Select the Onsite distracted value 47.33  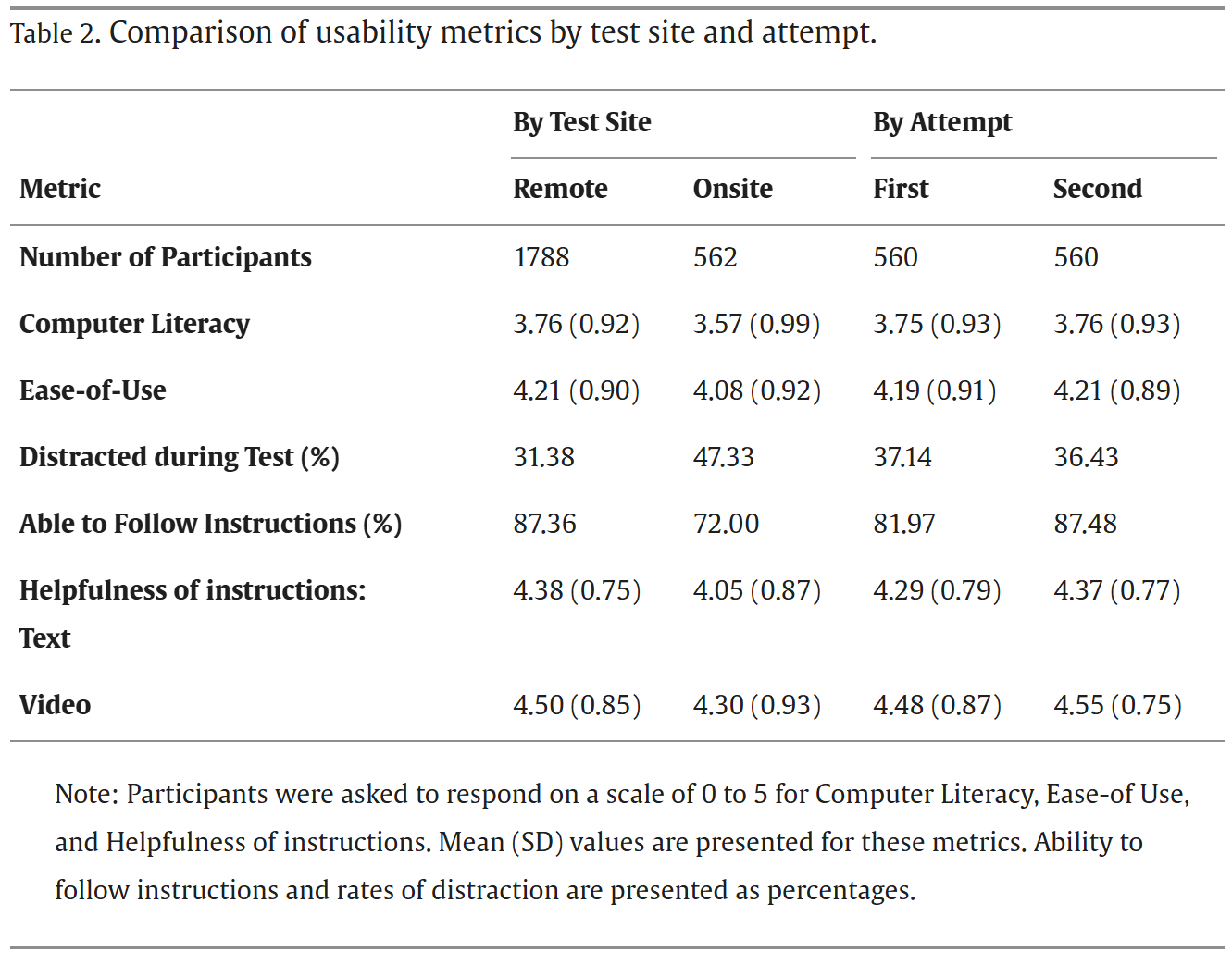click(x=723, y=457)
